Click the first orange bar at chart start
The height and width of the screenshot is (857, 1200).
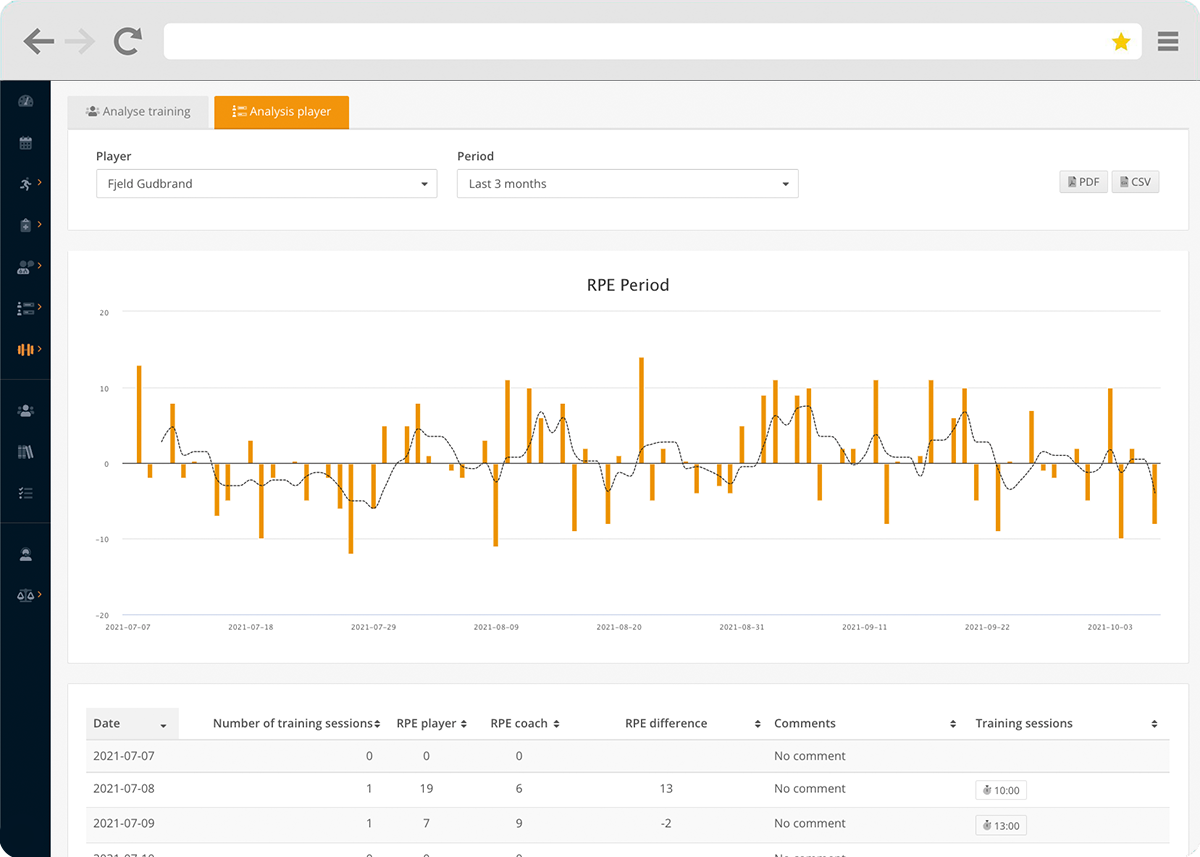[x=139, y=415]
